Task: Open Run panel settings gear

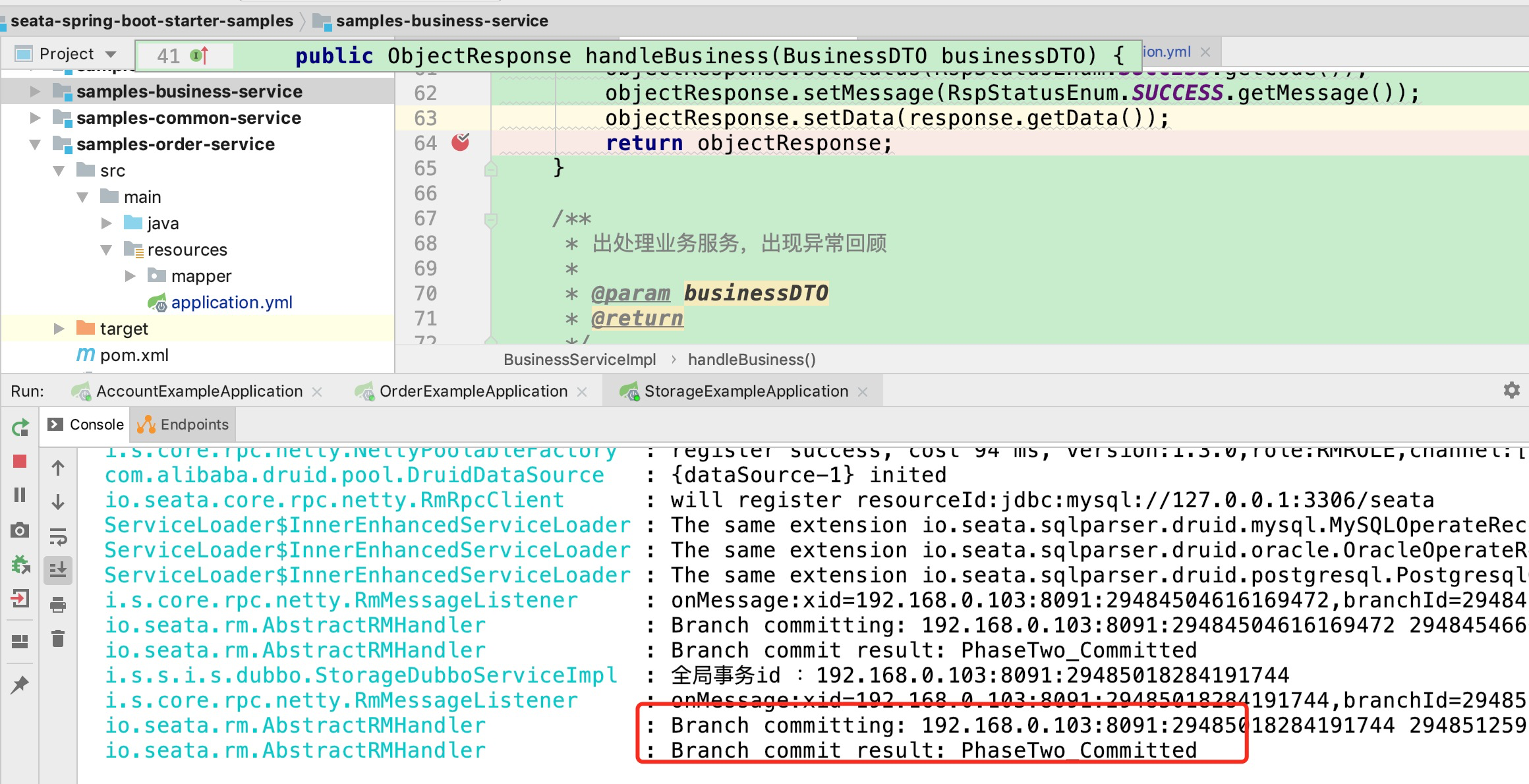Action: click(1511, 391)
